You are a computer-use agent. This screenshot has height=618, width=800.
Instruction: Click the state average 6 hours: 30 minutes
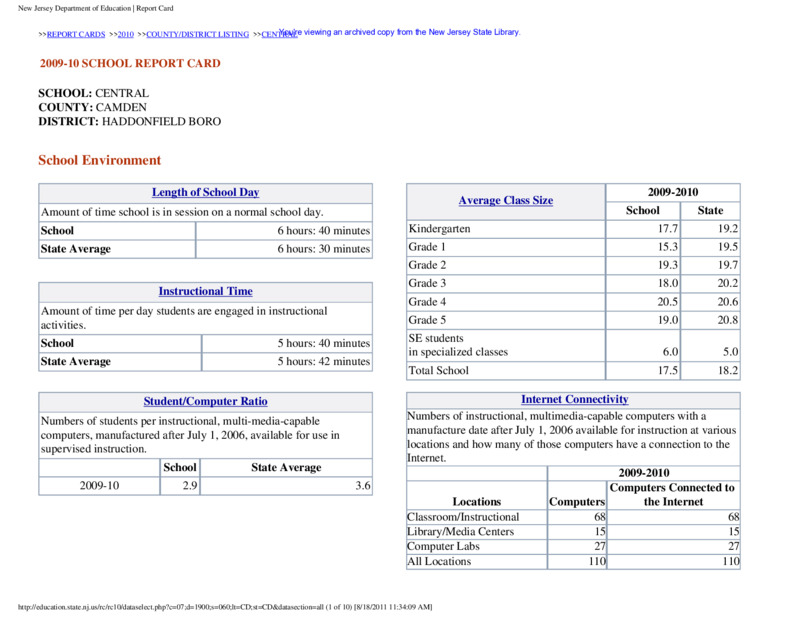coord(323,249)
